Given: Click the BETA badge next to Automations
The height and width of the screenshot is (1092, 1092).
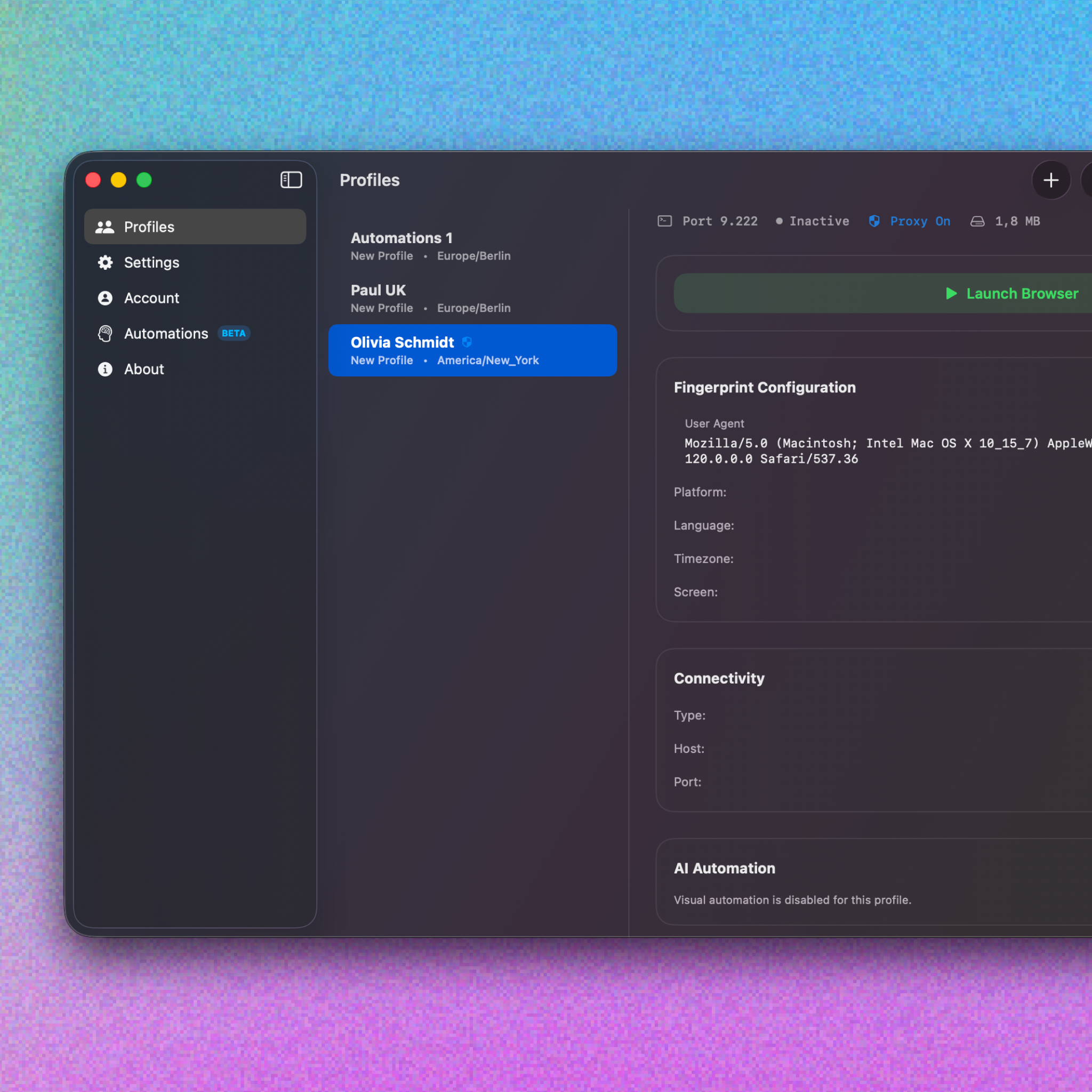Looking at the screenshot, I should pos(234,333).
